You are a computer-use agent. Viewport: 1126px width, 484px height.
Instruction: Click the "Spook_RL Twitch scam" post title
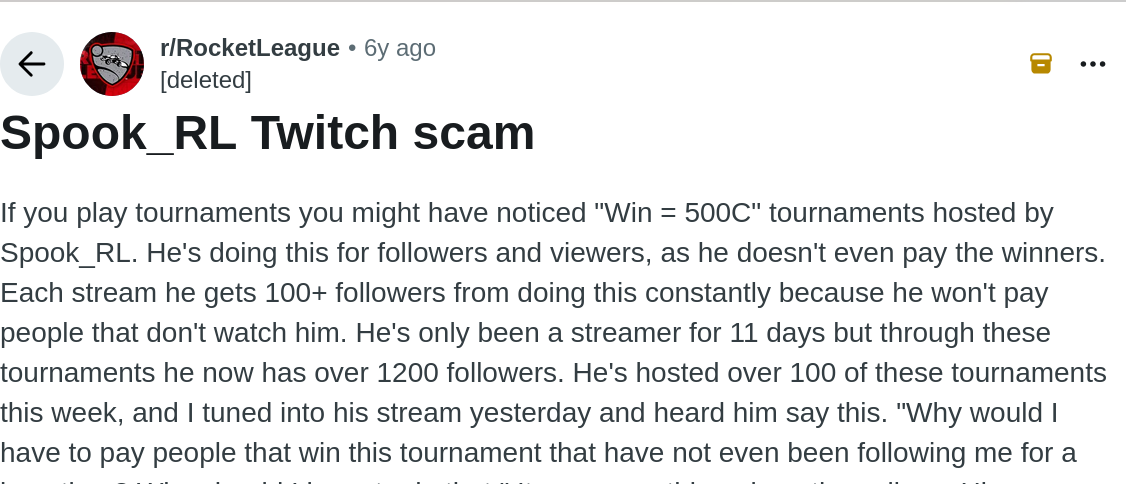click(268, 133)
